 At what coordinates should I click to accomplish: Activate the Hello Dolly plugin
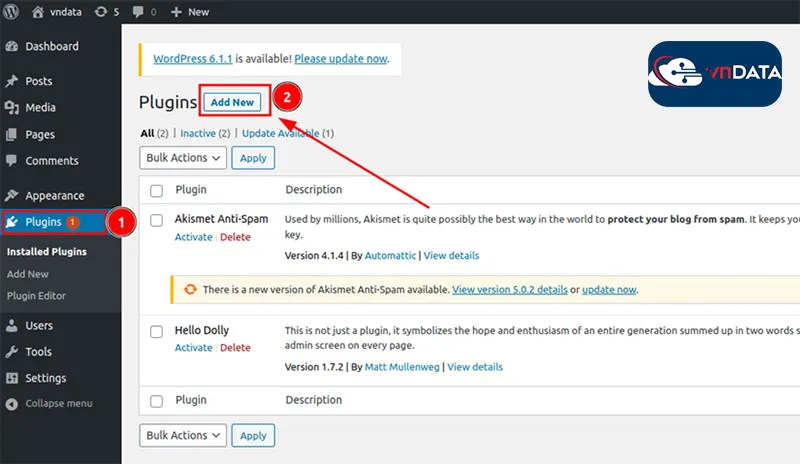pos(193,348)
